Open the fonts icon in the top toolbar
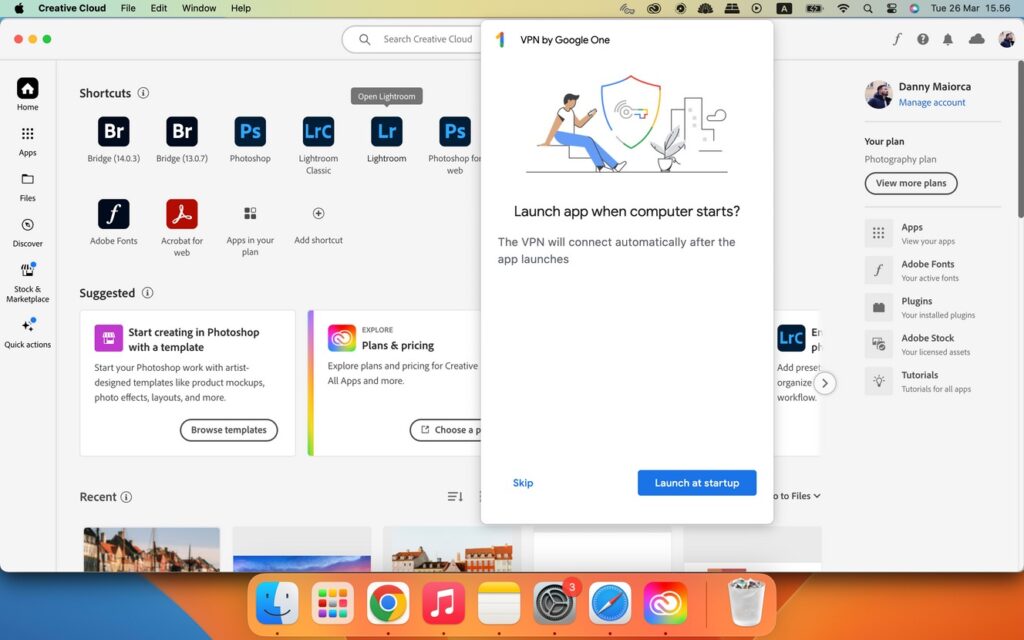The width and height of the screenshot is (1024, 640). 897,39
